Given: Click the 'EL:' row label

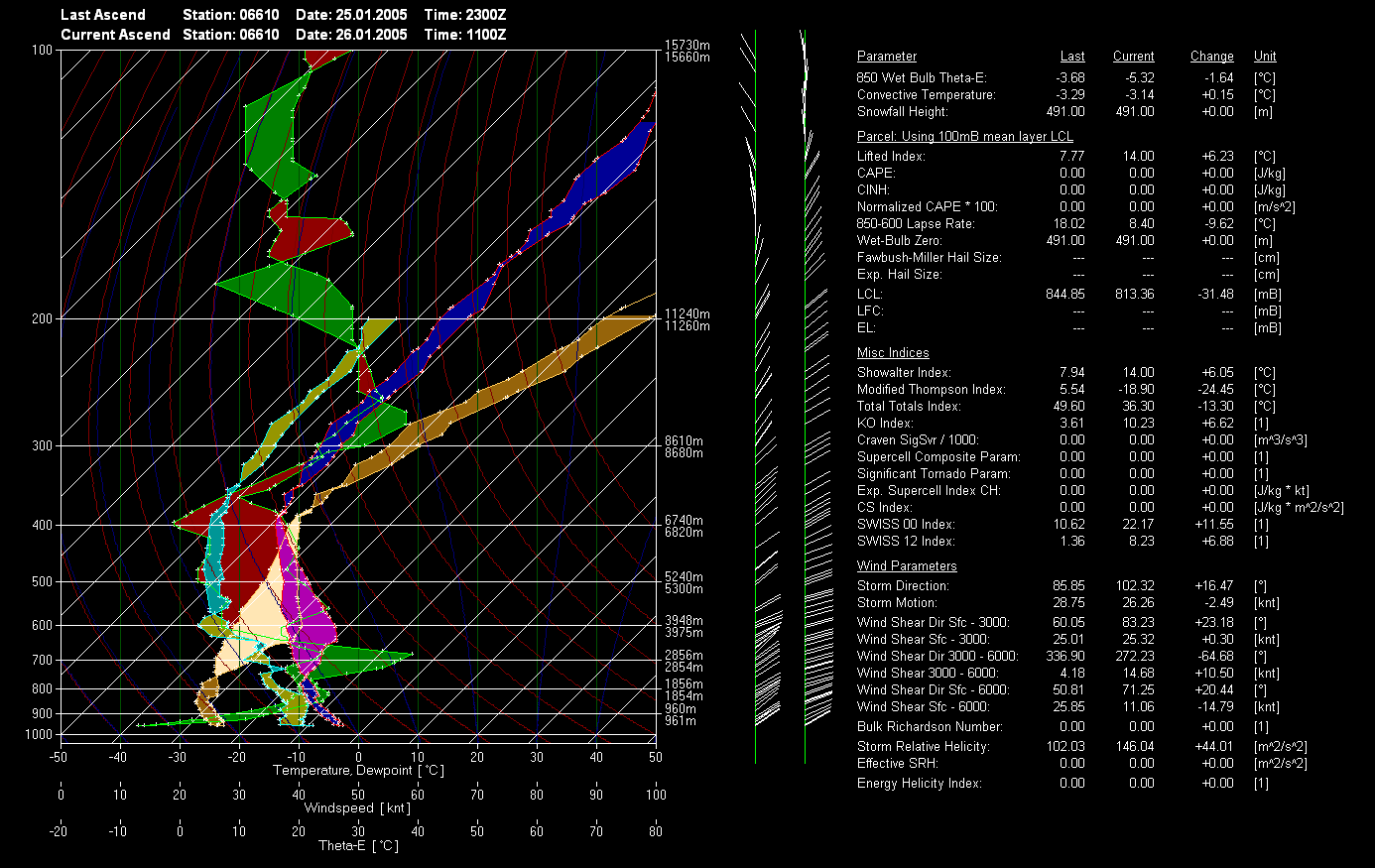Looking at the screenshot, I should coord(866,327).
